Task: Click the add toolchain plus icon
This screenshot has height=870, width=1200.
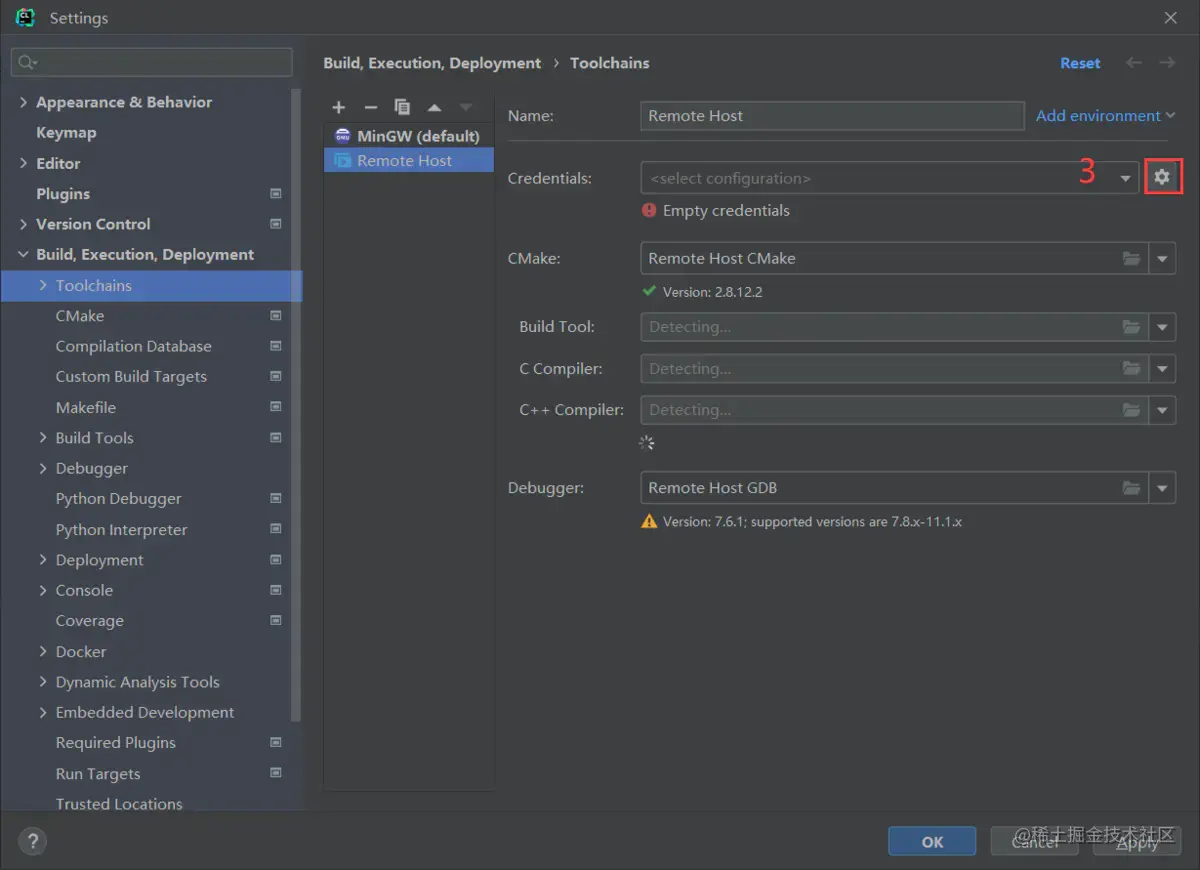Action: tap(339, 107)
